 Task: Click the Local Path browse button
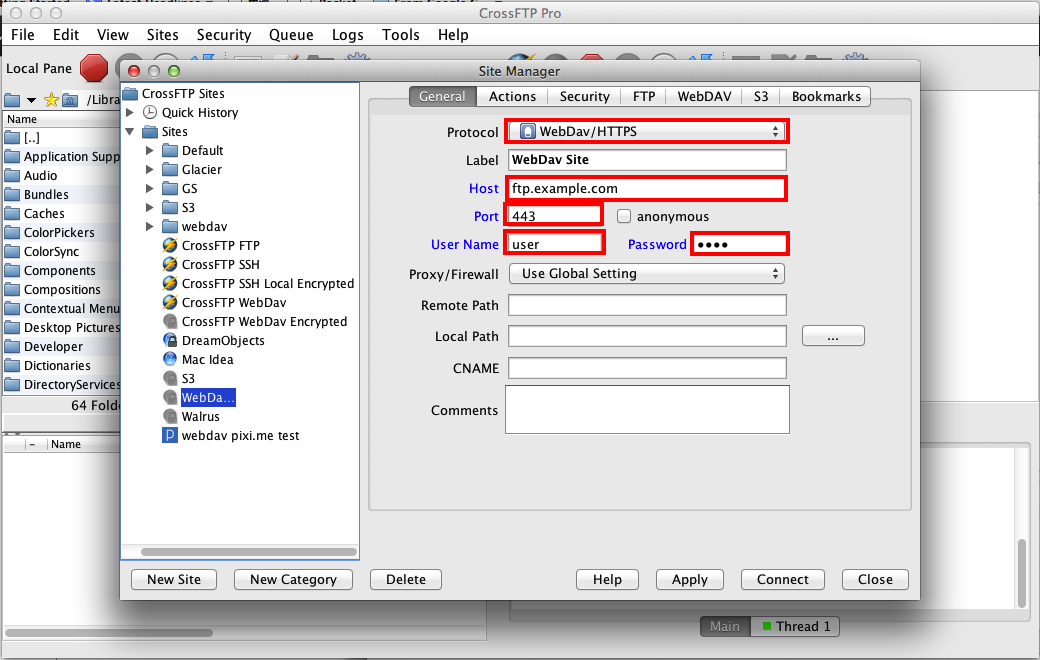833,336
